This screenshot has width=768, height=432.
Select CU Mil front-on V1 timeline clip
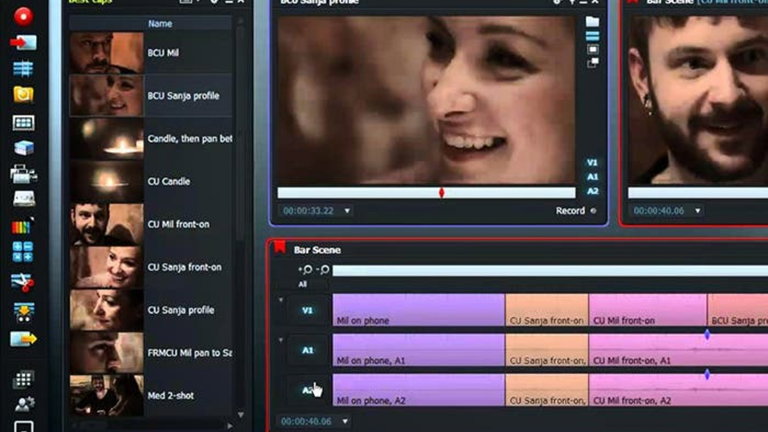coord(648,310)
